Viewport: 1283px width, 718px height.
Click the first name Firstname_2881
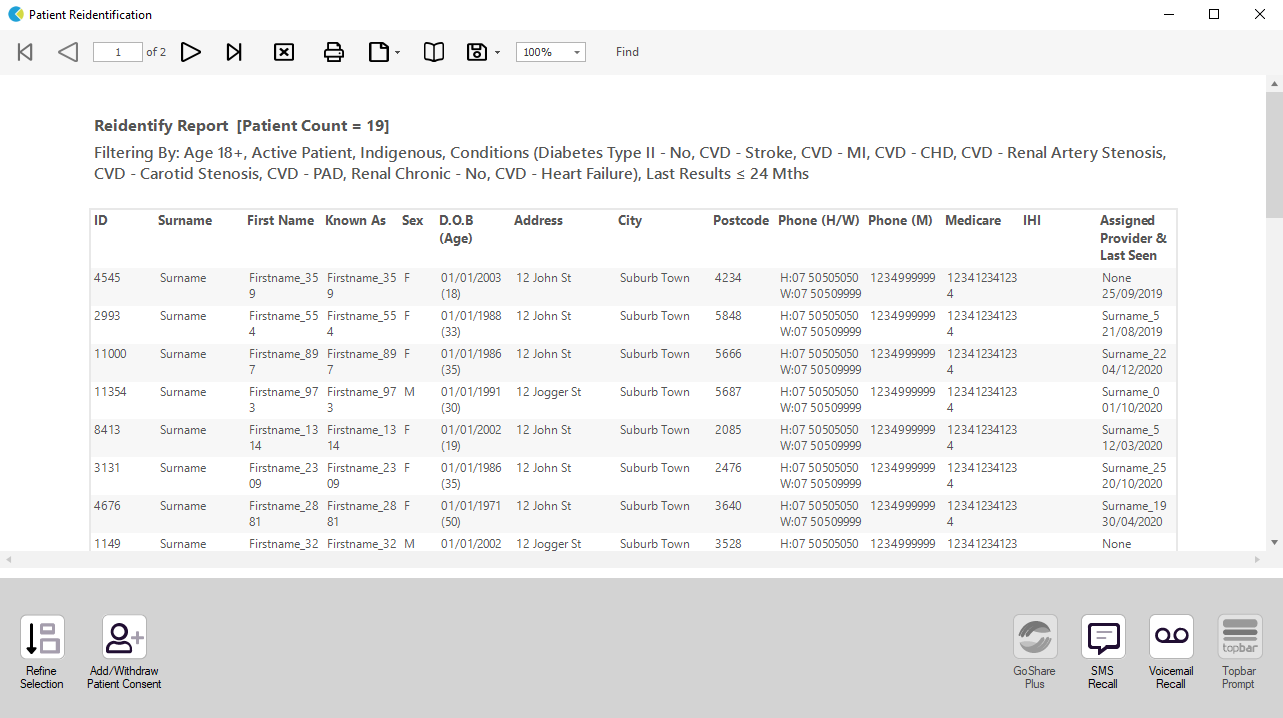click(x=284, y=514)
